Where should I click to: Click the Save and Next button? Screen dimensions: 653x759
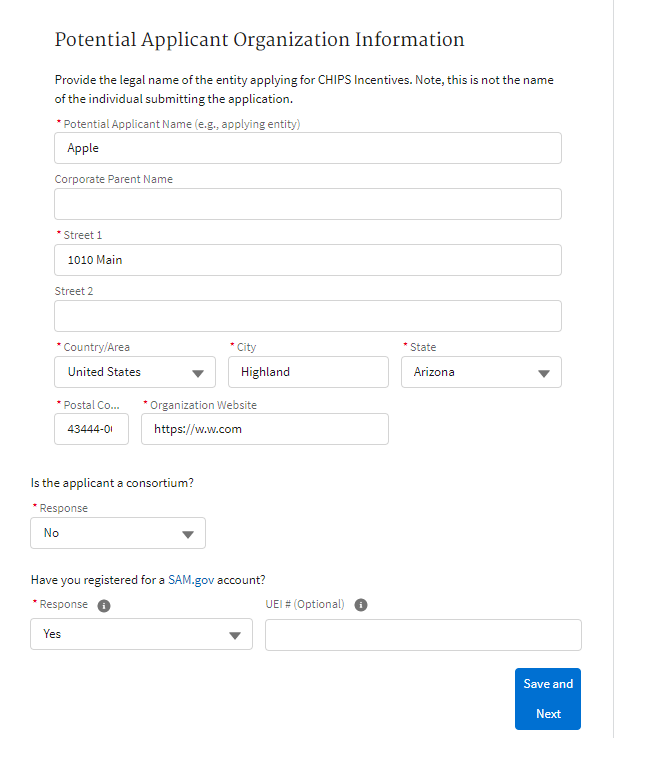coord(548,698)
